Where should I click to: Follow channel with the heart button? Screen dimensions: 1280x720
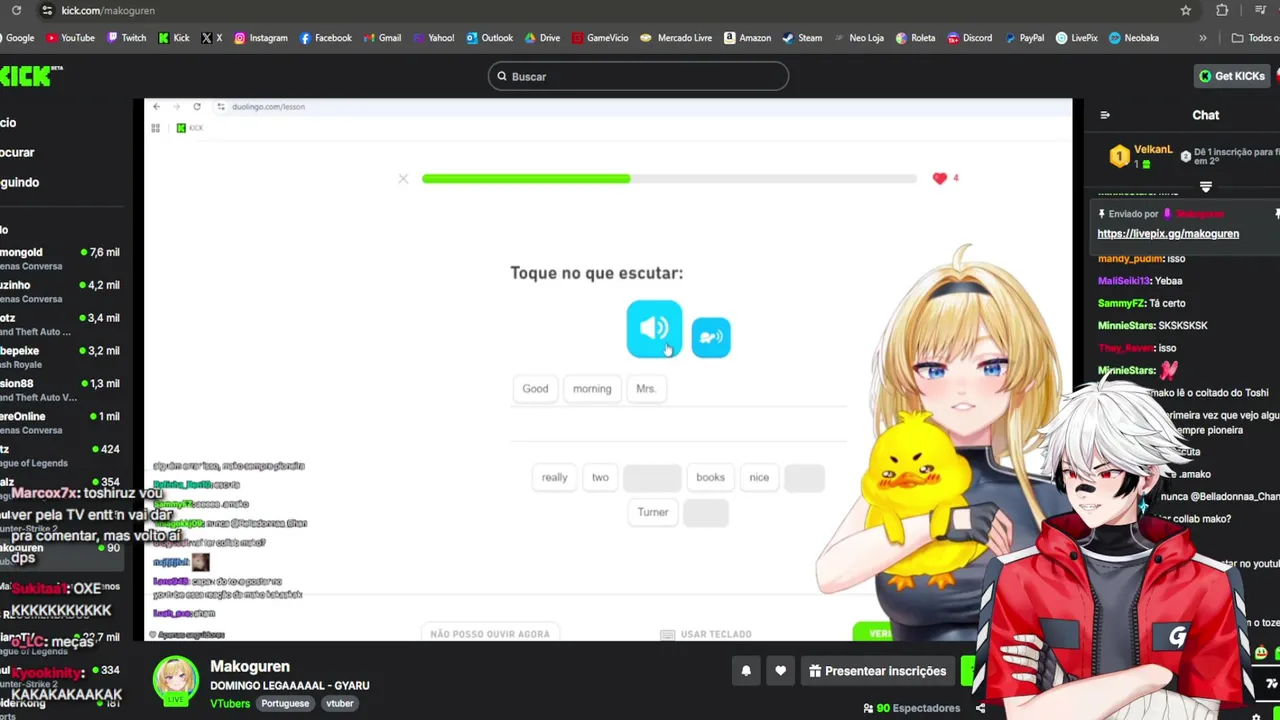pyautogui.click(x=781, y=671)
